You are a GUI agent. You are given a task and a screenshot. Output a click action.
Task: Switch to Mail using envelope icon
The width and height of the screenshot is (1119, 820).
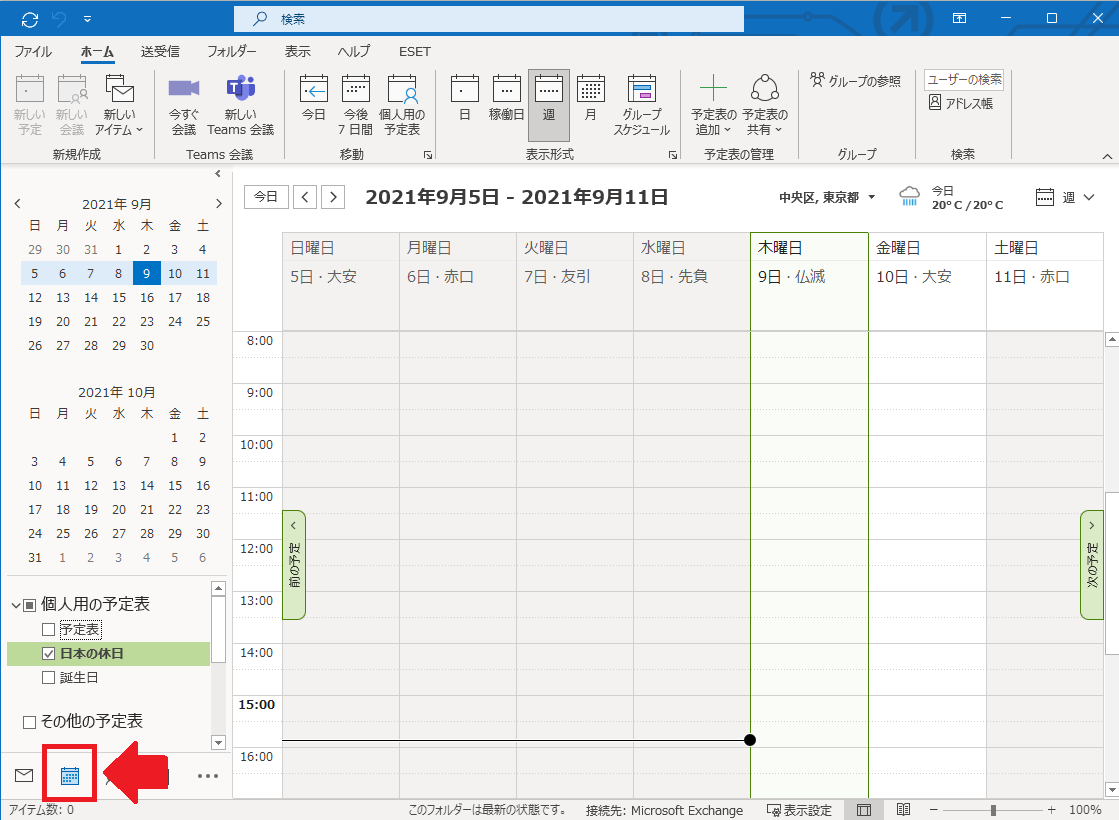click(24, 775)
